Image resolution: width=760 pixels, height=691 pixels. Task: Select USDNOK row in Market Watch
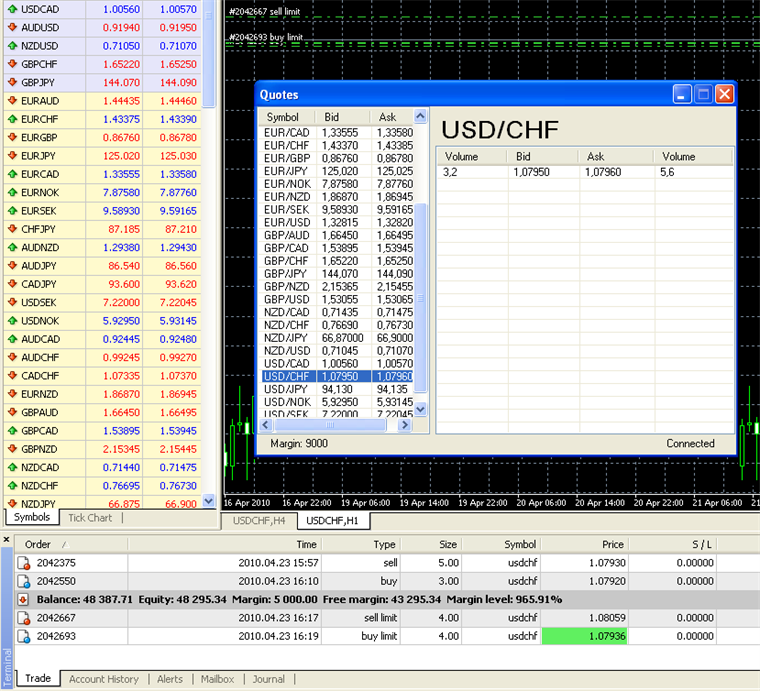coord(102,321)
